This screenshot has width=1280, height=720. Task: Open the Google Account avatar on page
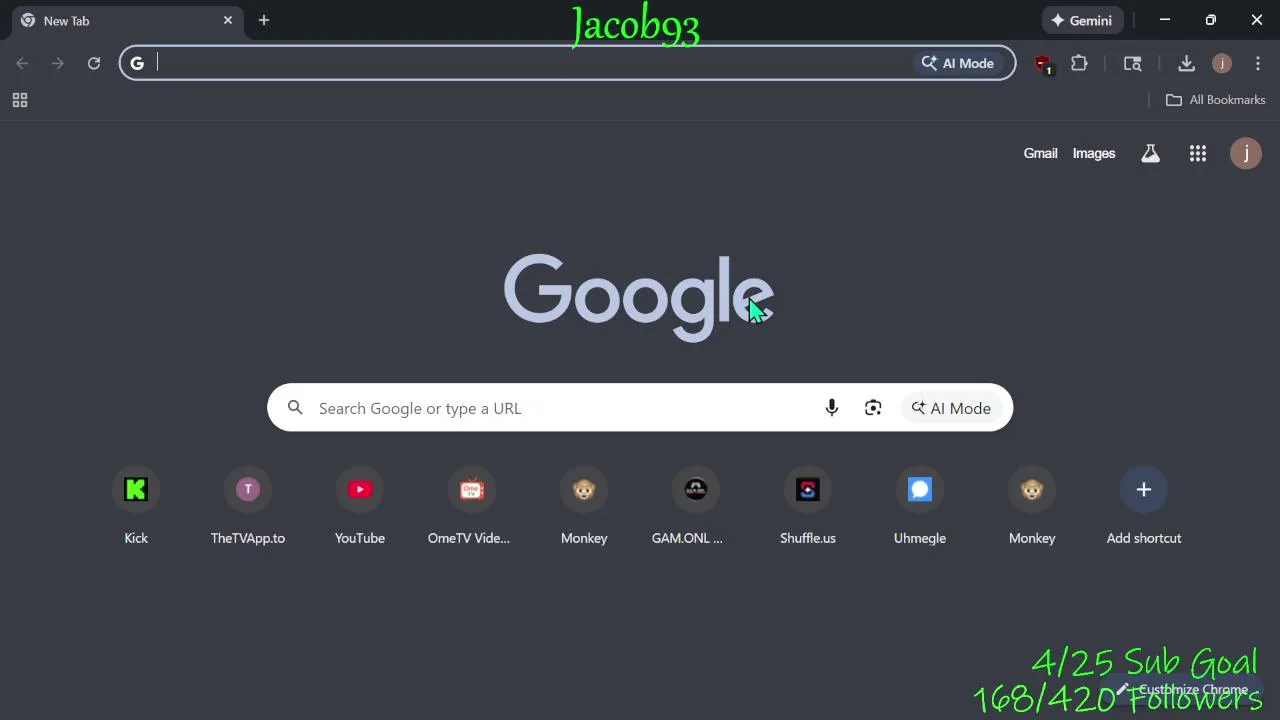[1246, 153]
